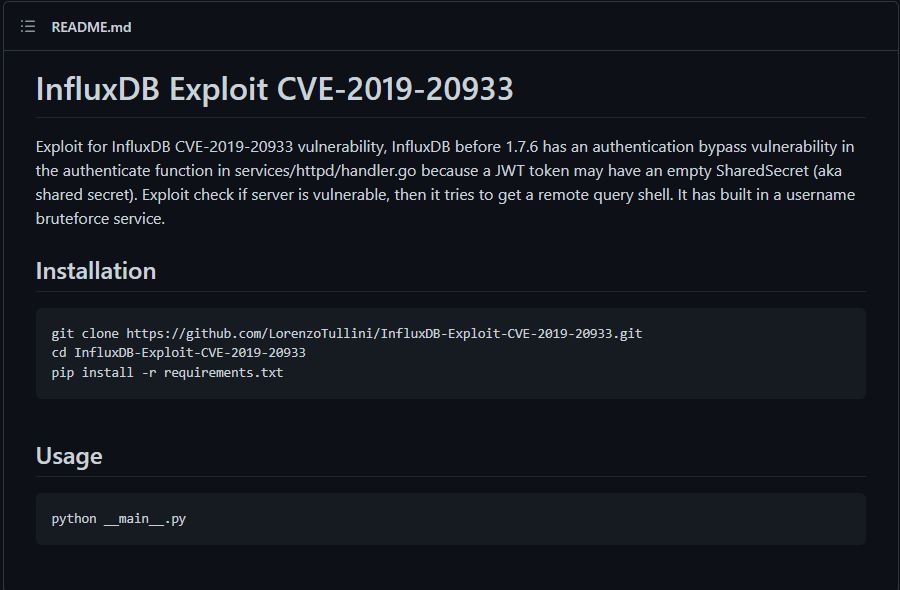
Task: Click services/httpd/handler.go text in the description
Action: click(325, 171)
